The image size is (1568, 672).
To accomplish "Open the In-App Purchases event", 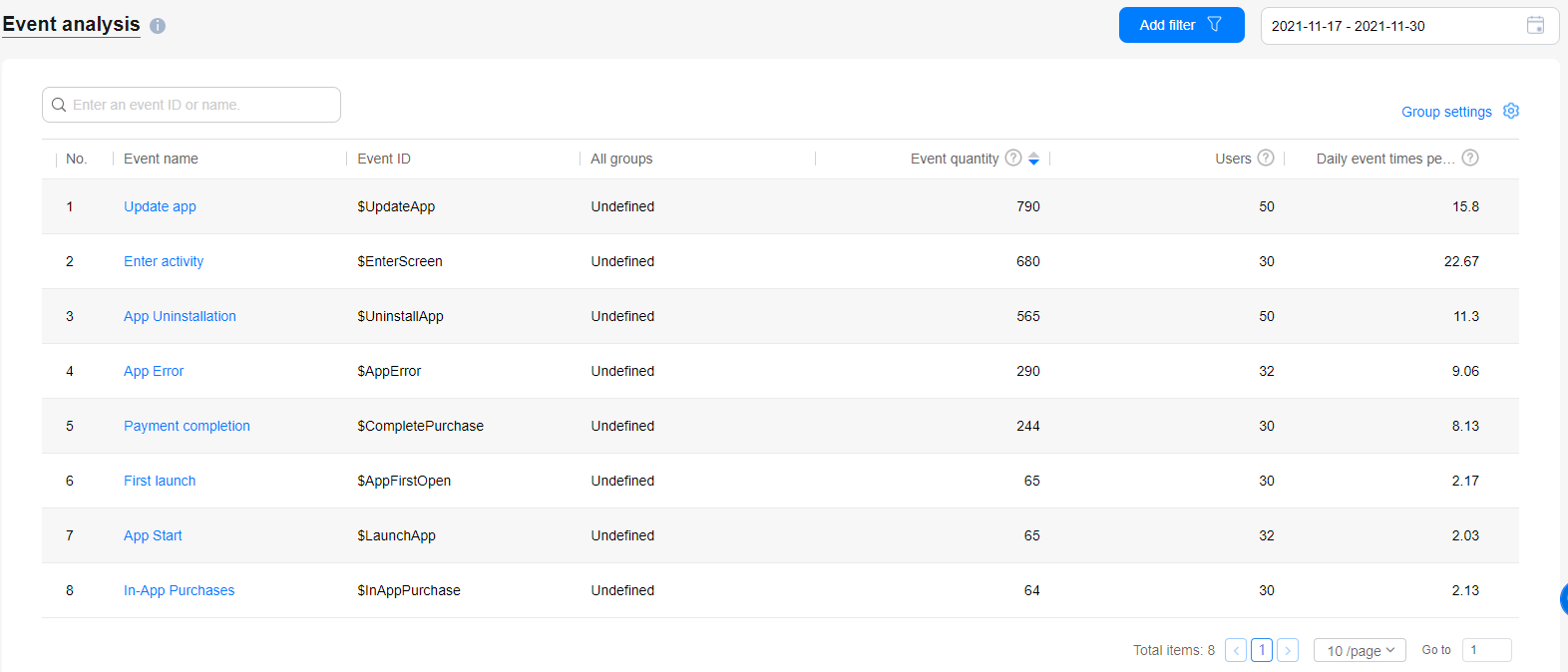I will pos(179,590).
